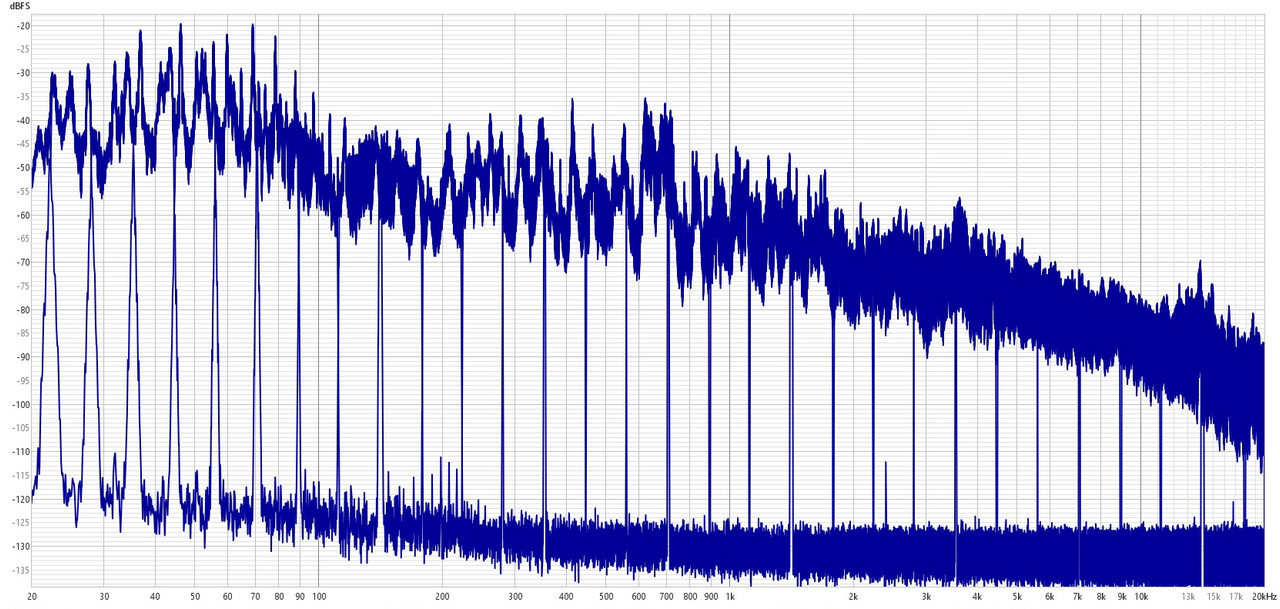This screenshot has height=609, width=1280.
Task: Click the -100 dBFS y-axis tick label
Action: tap(21, 404)
